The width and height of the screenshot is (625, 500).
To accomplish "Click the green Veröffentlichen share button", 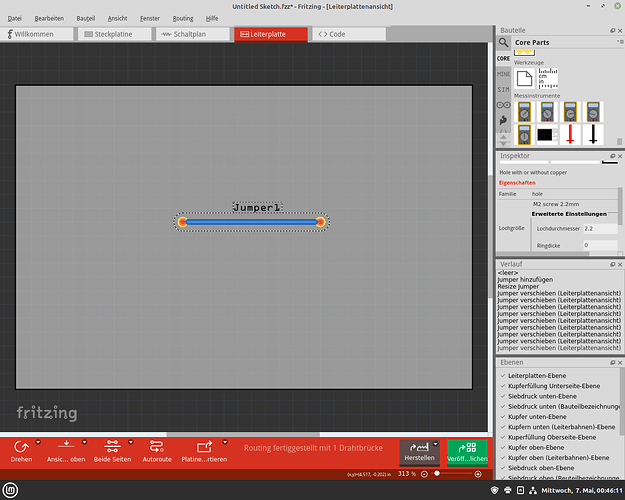I will 467,452.
